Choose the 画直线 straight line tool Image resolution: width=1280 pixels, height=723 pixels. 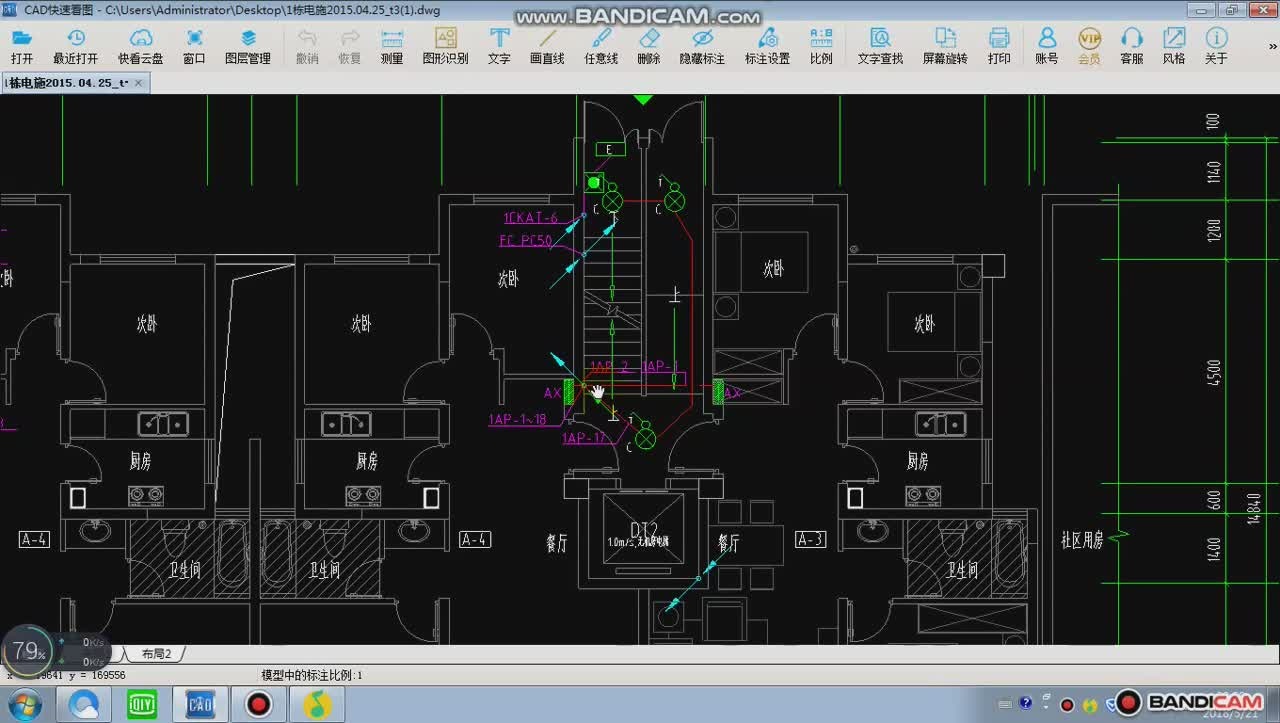click(x=547, y=46)
